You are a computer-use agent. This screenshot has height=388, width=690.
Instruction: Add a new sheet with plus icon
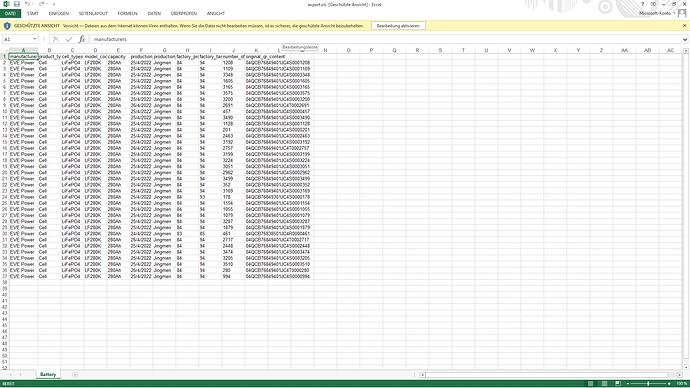point(75,374)
